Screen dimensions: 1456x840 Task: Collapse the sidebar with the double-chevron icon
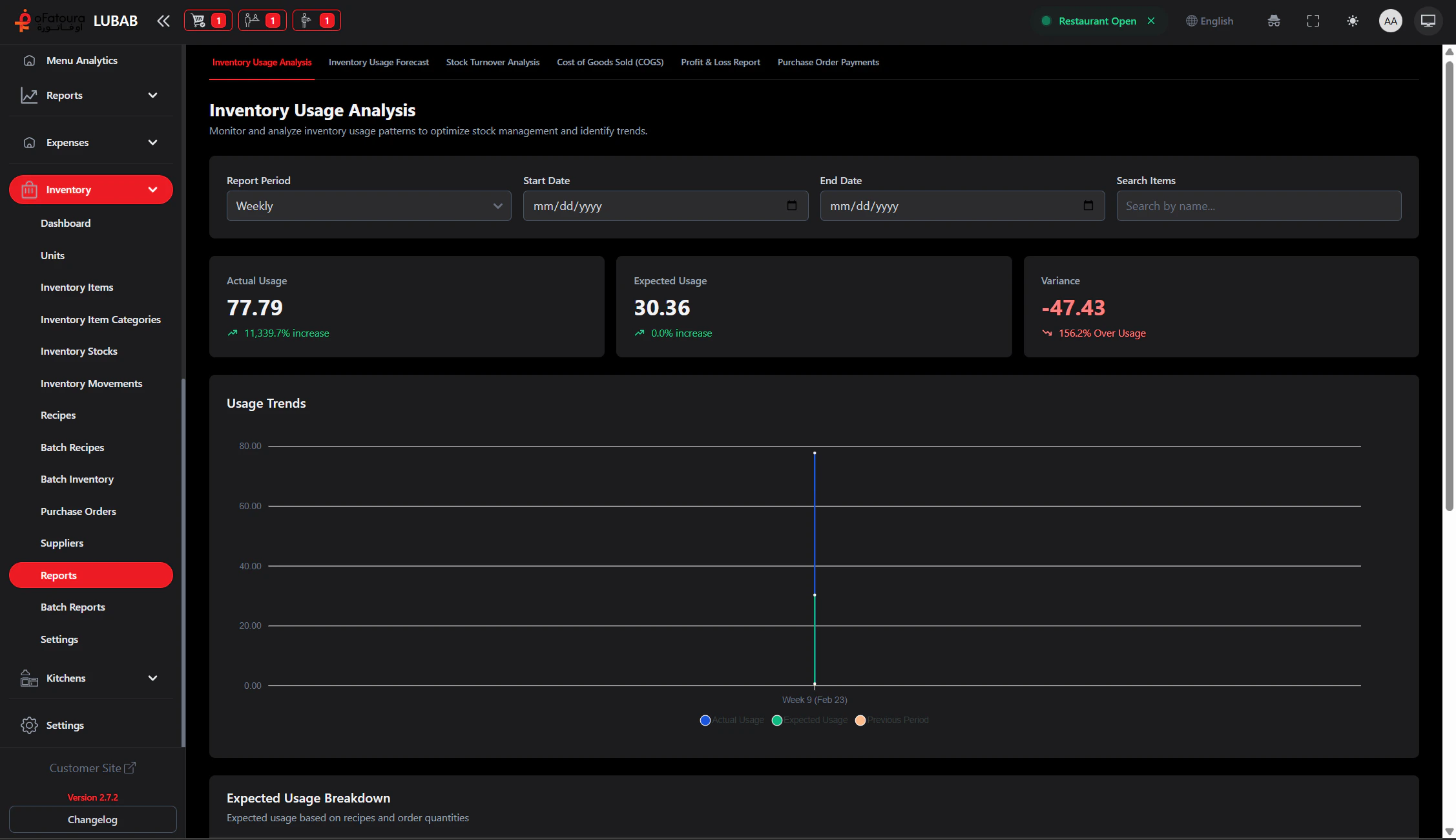click(x=163, y=21)
